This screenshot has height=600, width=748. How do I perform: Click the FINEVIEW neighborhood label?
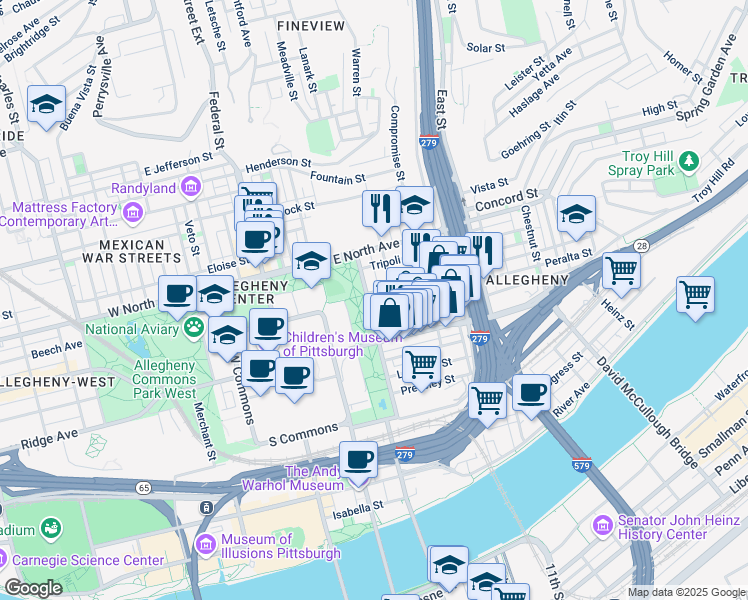(311, 26)
